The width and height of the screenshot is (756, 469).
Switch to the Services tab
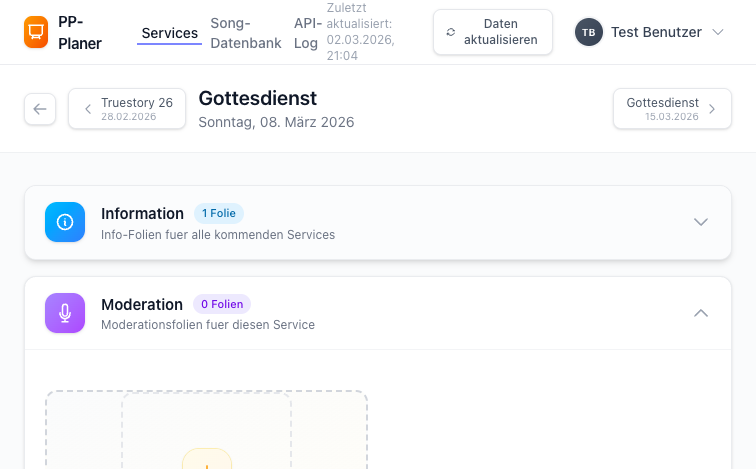170,33
